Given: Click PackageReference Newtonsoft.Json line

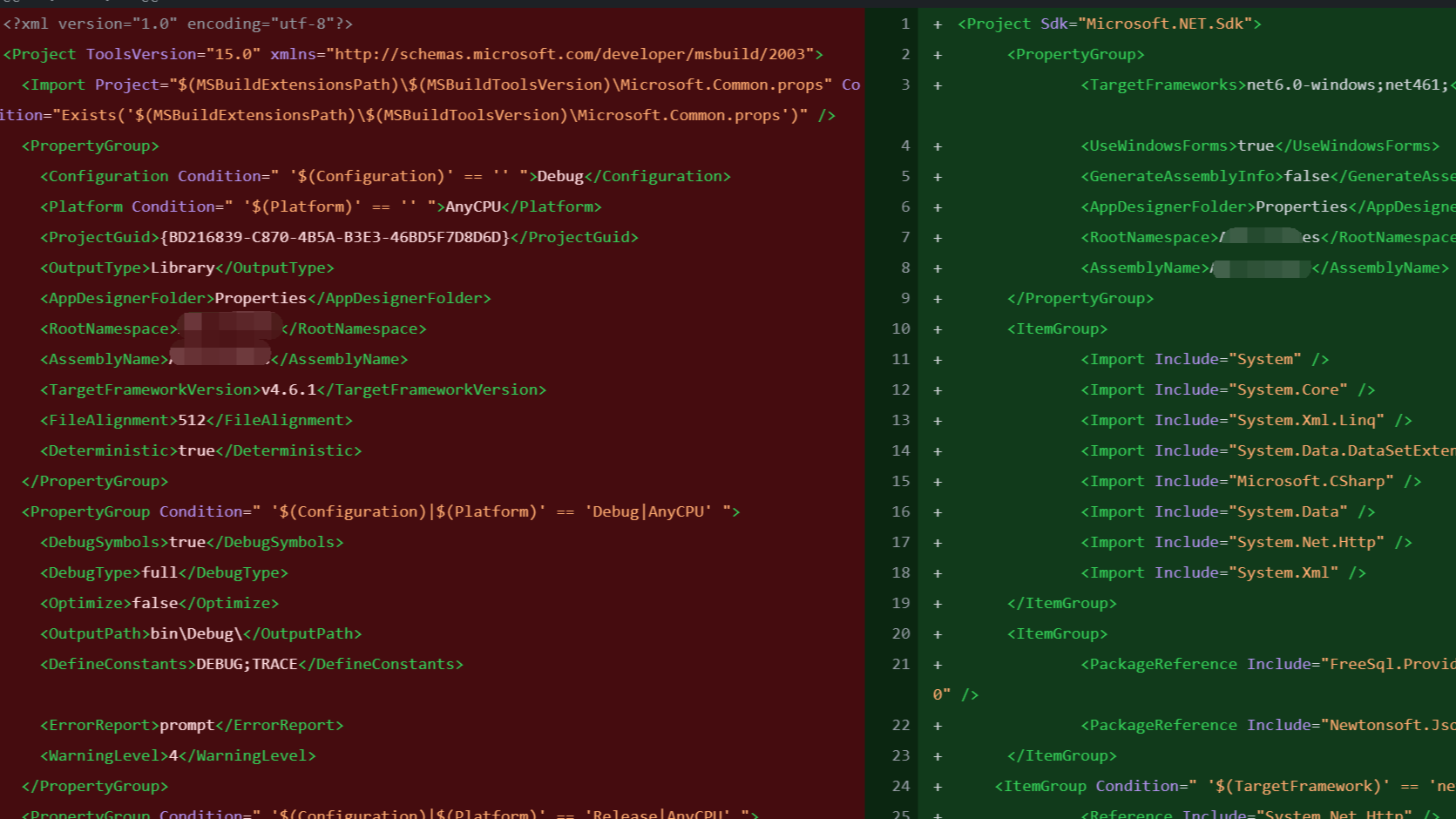Looking at the screenshot, I should click(1268, 725).
